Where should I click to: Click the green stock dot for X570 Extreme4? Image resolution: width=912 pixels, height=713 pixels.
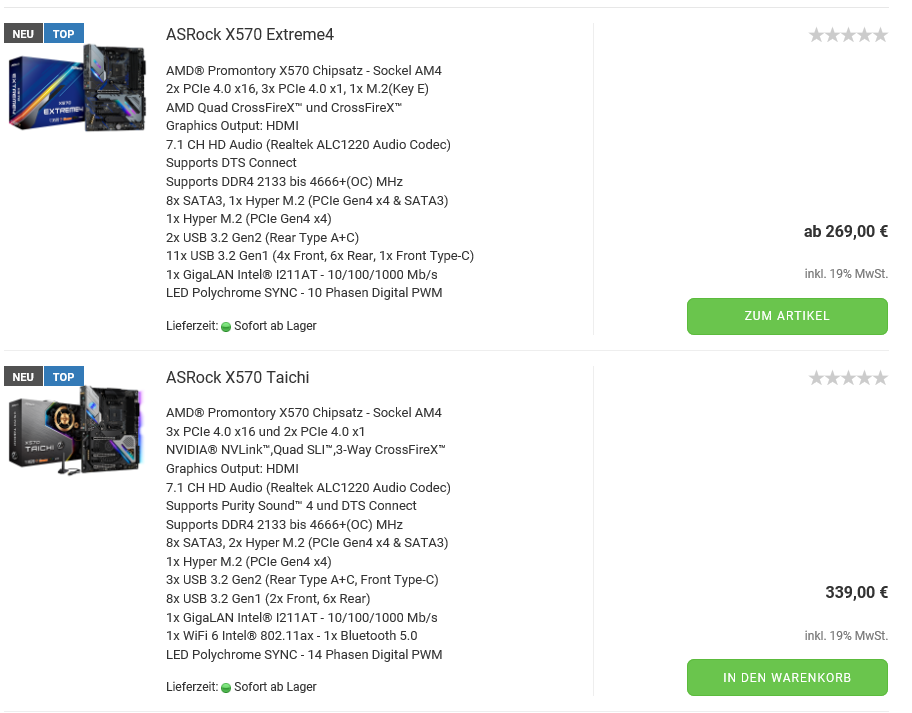[x=226, y=326]
